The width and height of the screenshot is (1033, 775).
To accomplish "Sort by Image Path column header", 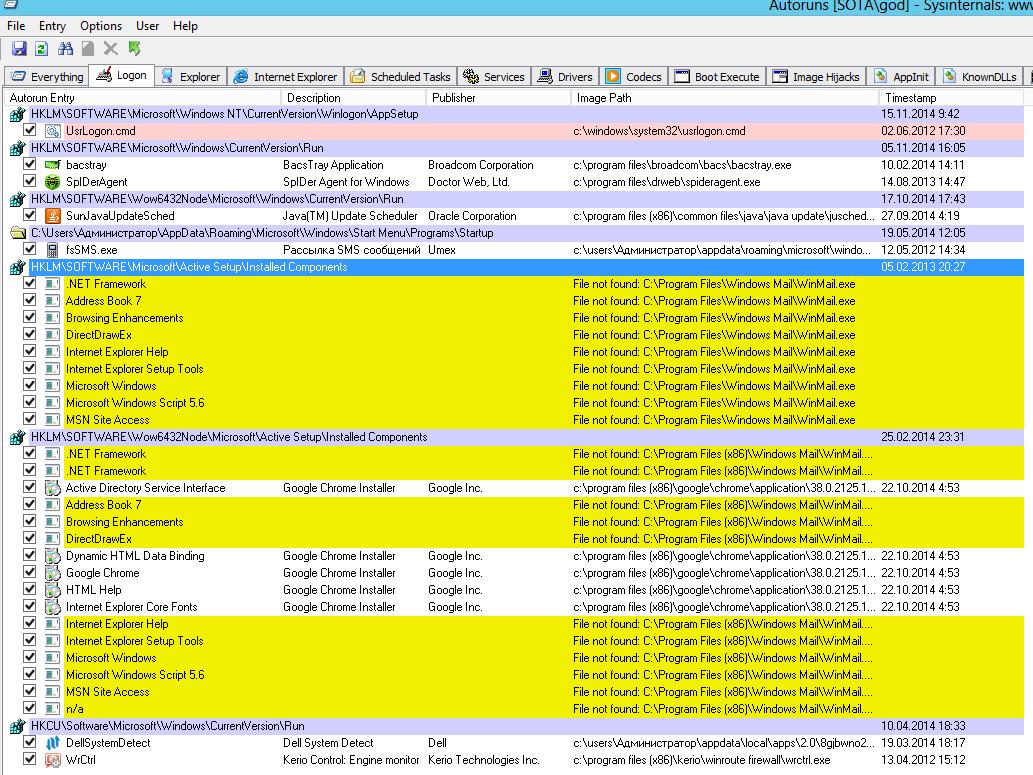I will pyautogui.click(x=725, y=98).
